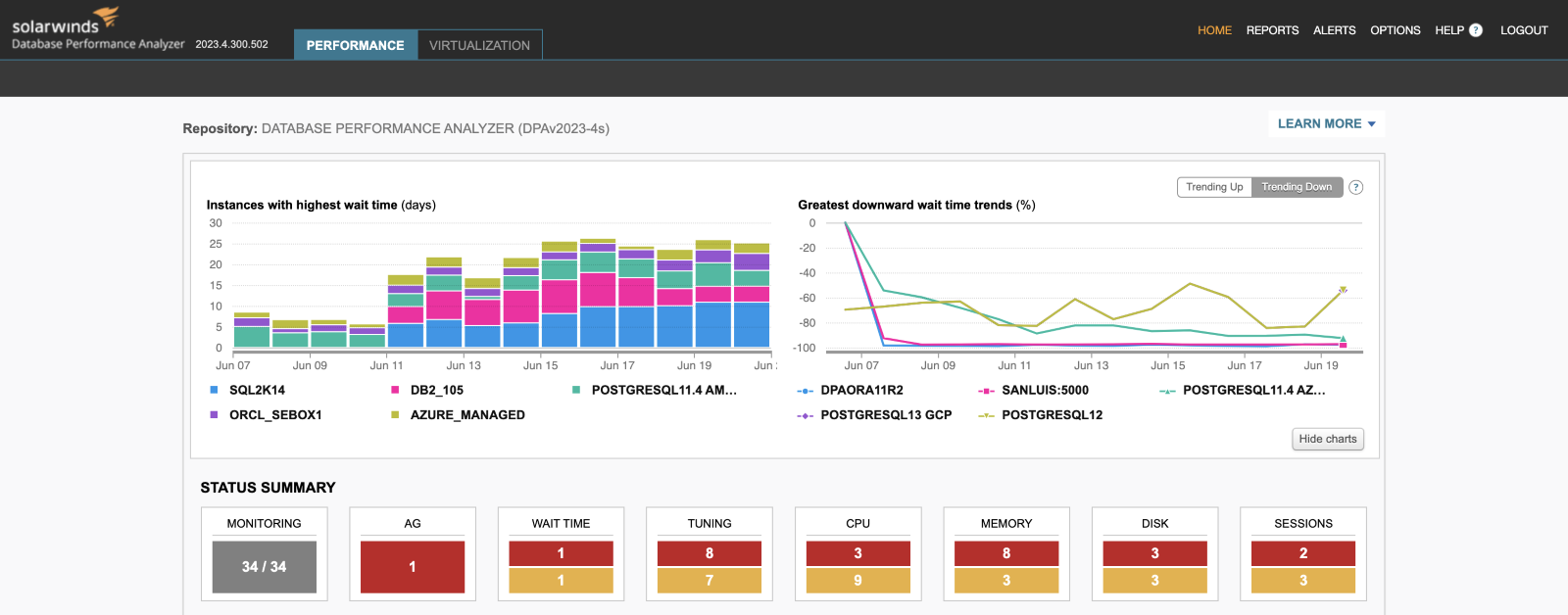Click the ORCL_SEBOX1 purple legend marker
This screenshot has height=615, width=1568.
(x=214, y=414)
